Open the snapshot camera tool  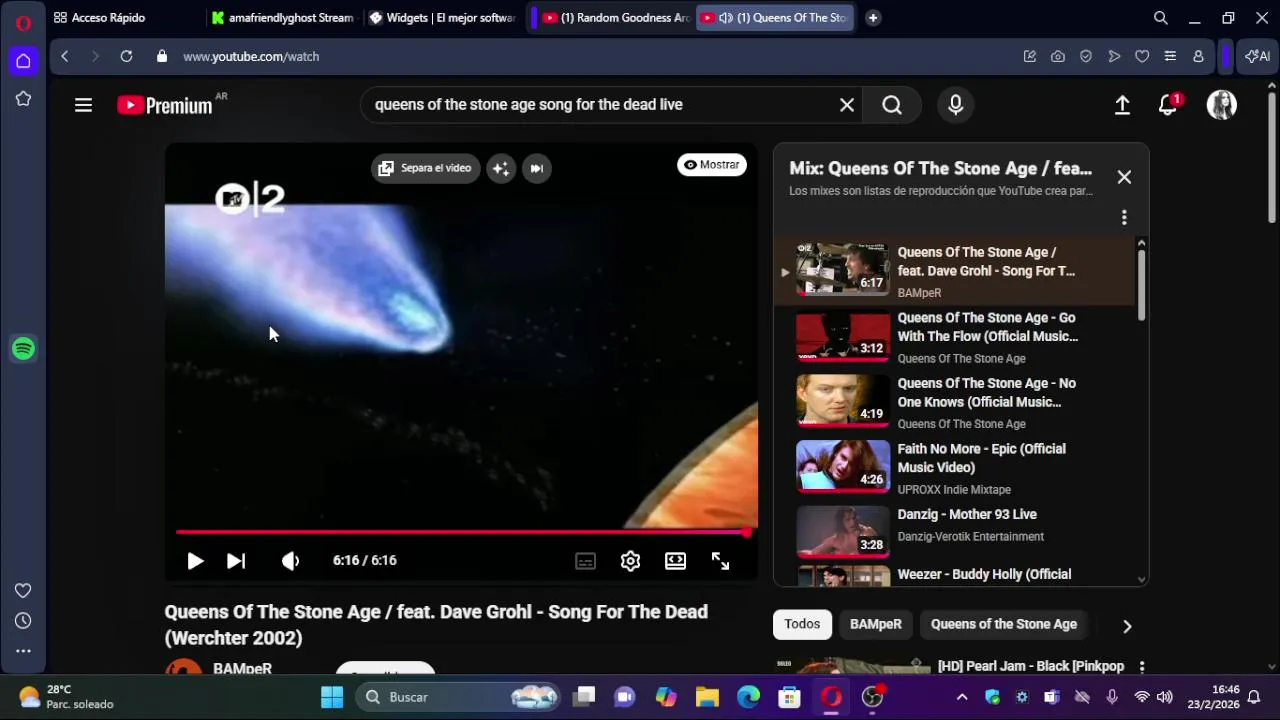pos(1058,57)
